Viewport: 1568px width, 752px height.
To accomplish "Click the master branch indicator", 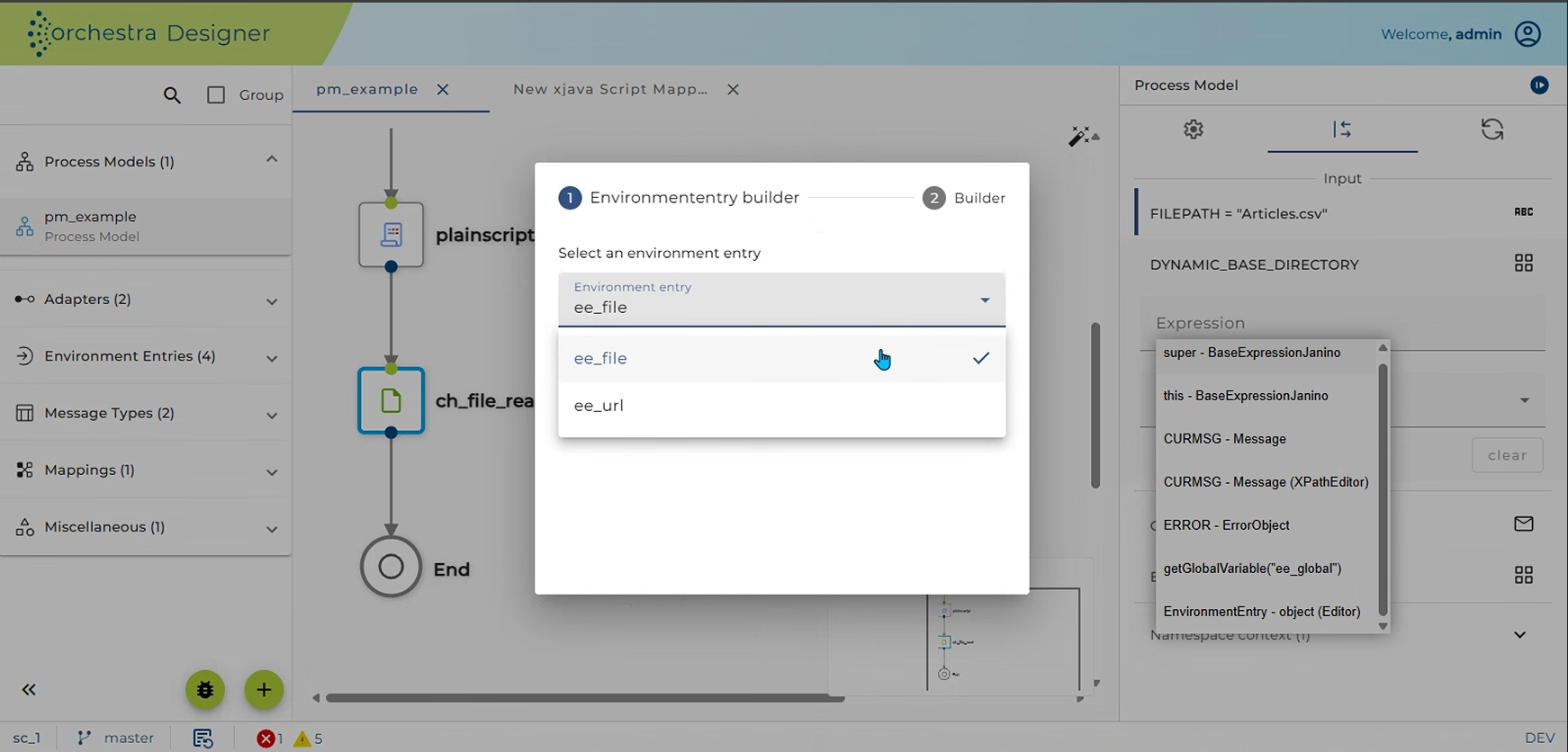I will [x=115, y=738].
